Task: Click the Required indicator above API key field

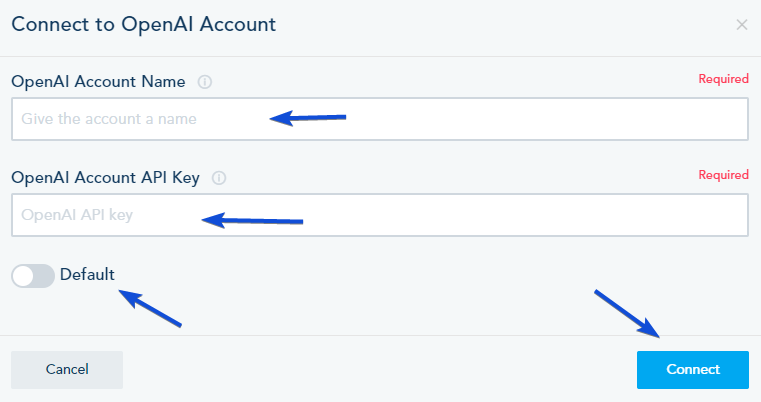Action: pos(723,175)
